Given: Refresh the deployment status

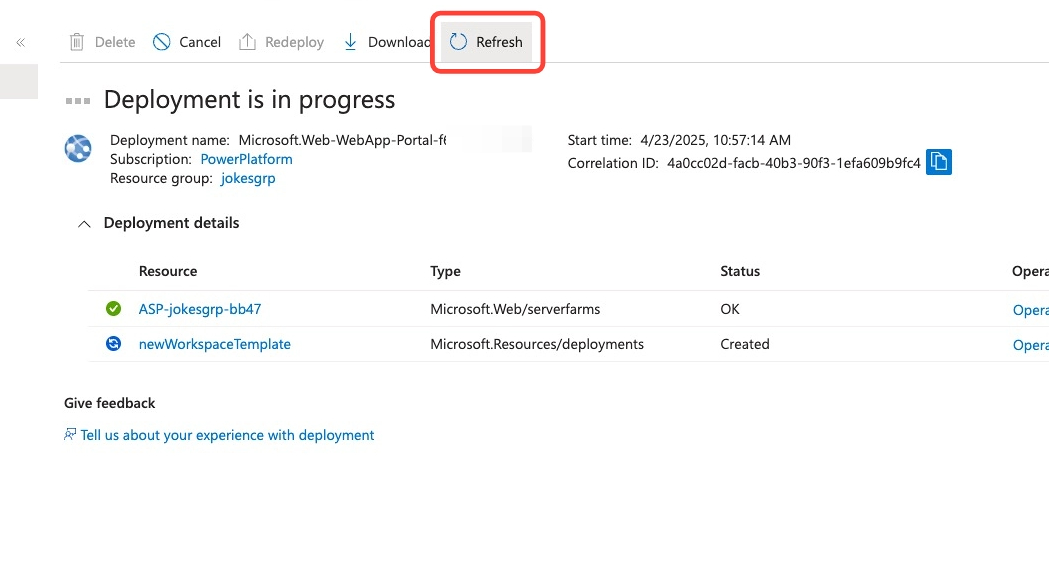Looking at the screenshot, I should point(487,42).
